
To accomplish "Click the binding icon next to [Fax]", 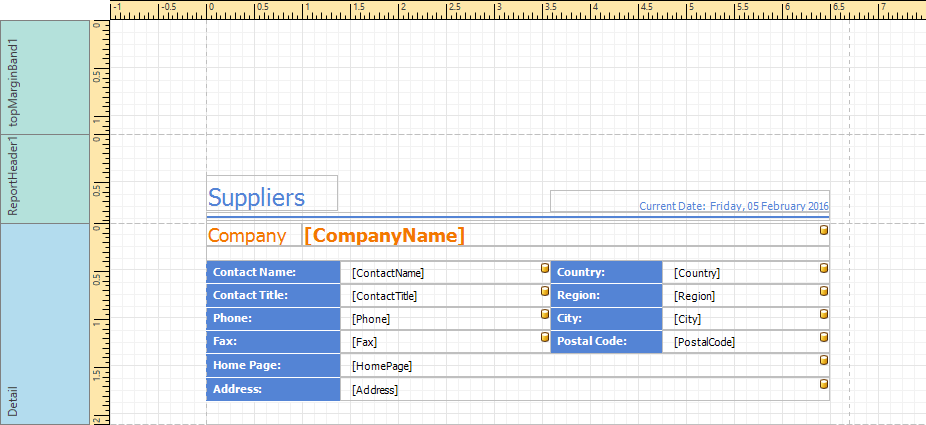I will [x=545, y=337].
